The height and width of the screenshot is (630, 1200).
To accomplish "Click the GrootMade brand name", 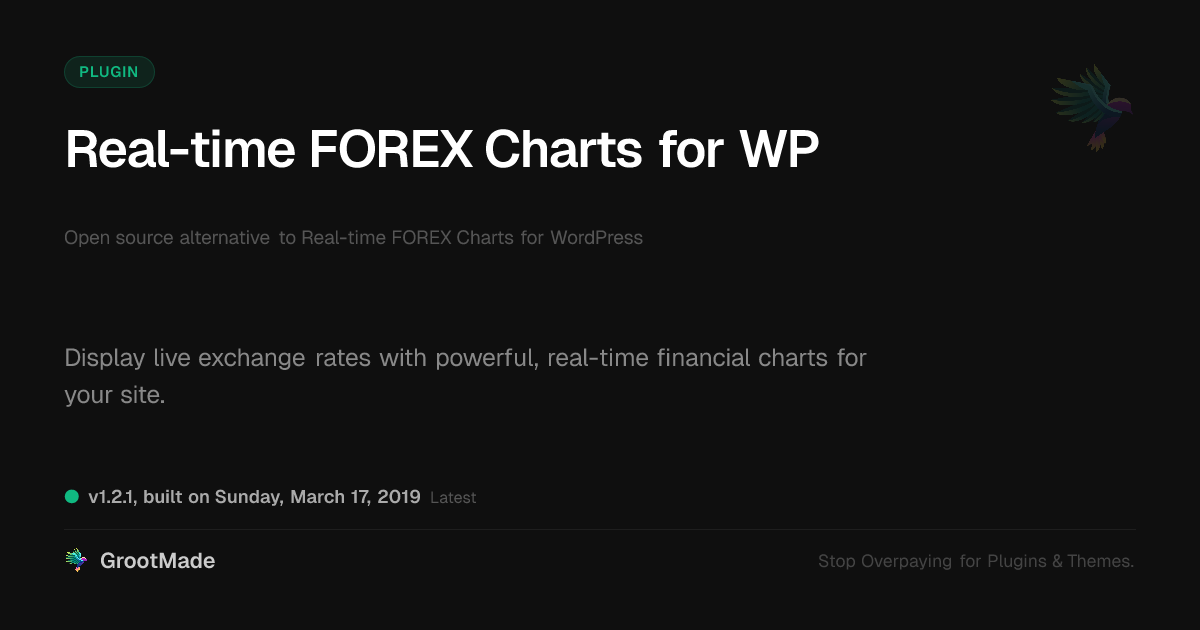I will (157, 561).
